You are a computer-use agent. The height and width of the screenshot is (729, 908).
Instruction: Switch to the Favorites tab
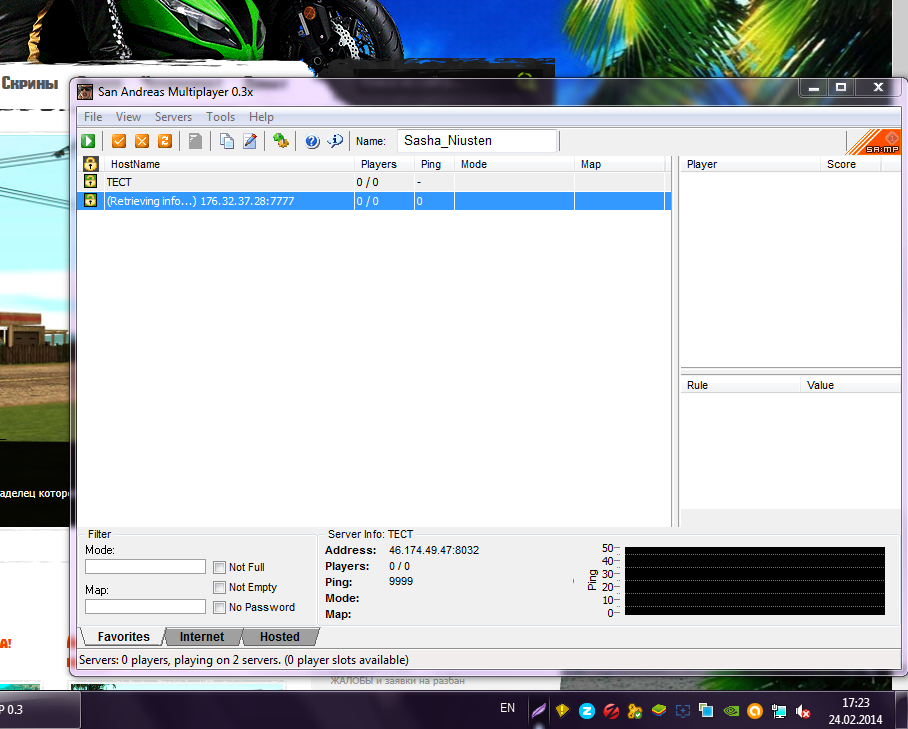(123, 637)
